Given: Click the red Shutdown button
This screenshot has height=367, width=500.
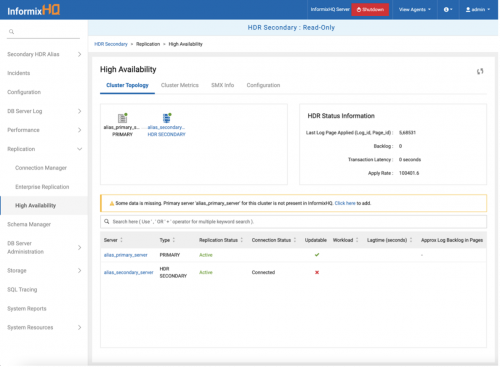Looking at the screenshot, I should coord(370,10).
